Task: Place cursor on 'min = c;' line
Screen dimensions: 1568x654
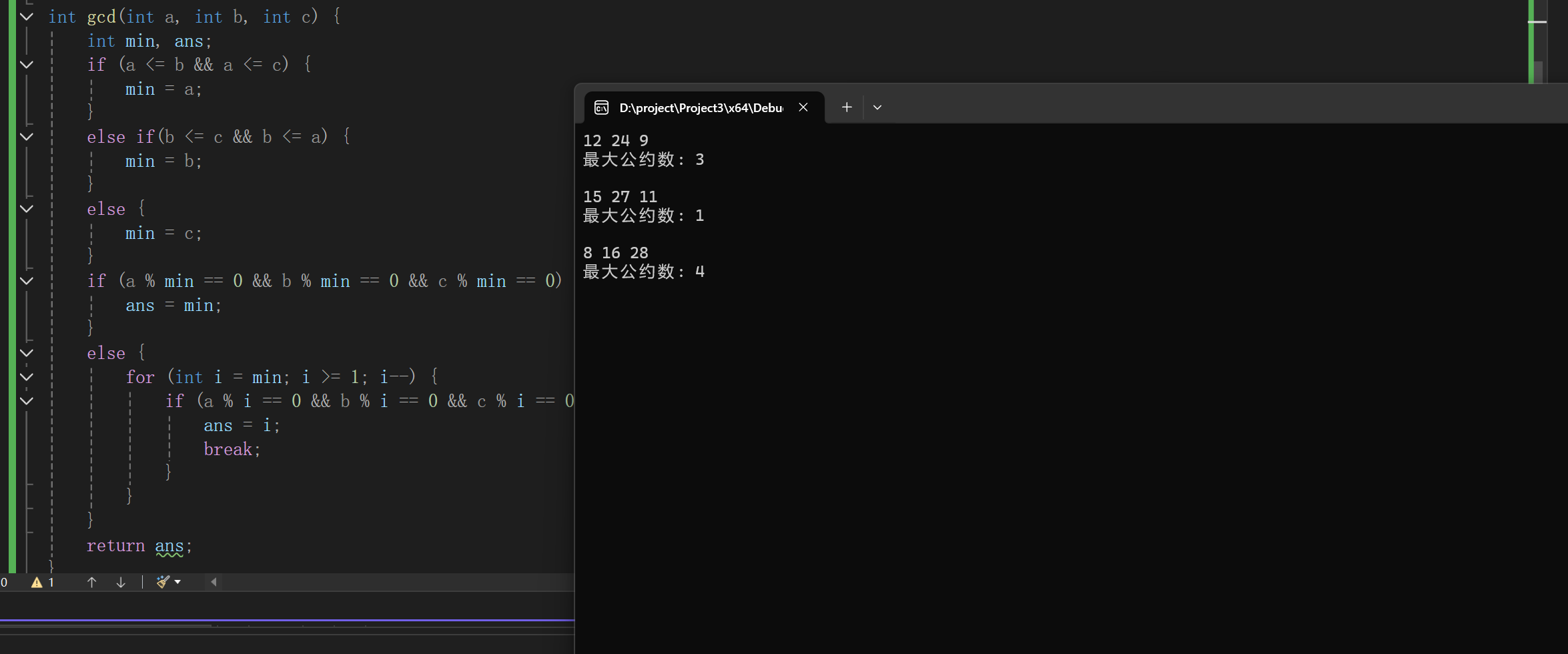Action: coord(163,234)
